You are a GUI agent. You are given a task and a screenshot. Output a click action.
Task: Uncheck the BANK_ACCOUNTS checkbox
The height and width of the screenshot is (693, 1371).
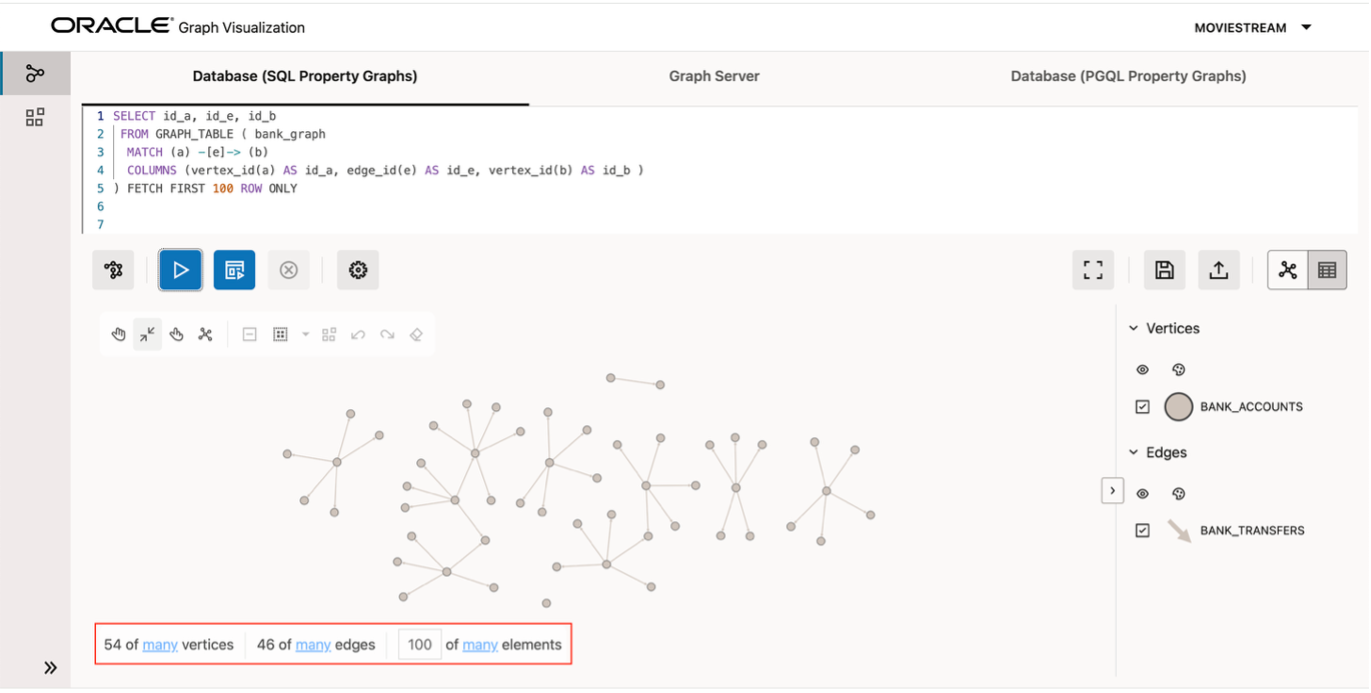(1143, 407)
